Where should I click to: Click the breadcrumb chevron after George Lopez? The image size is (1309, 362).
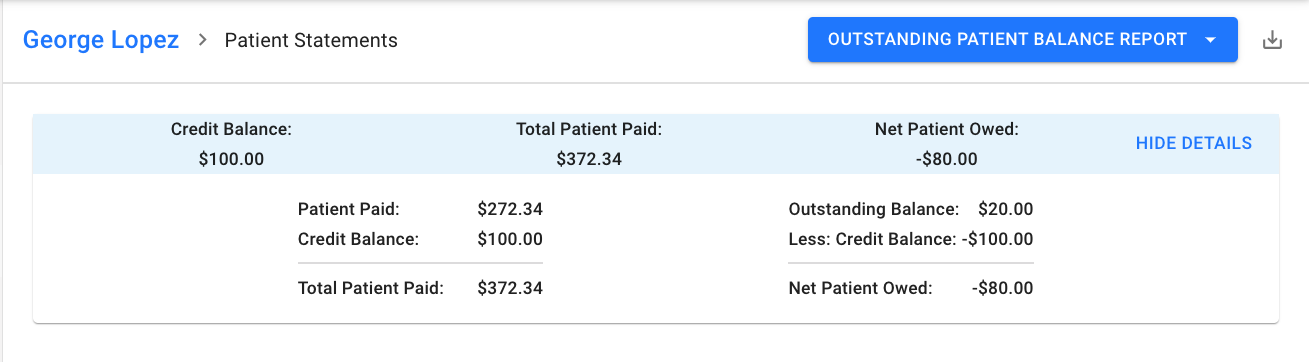click(202, 40)
